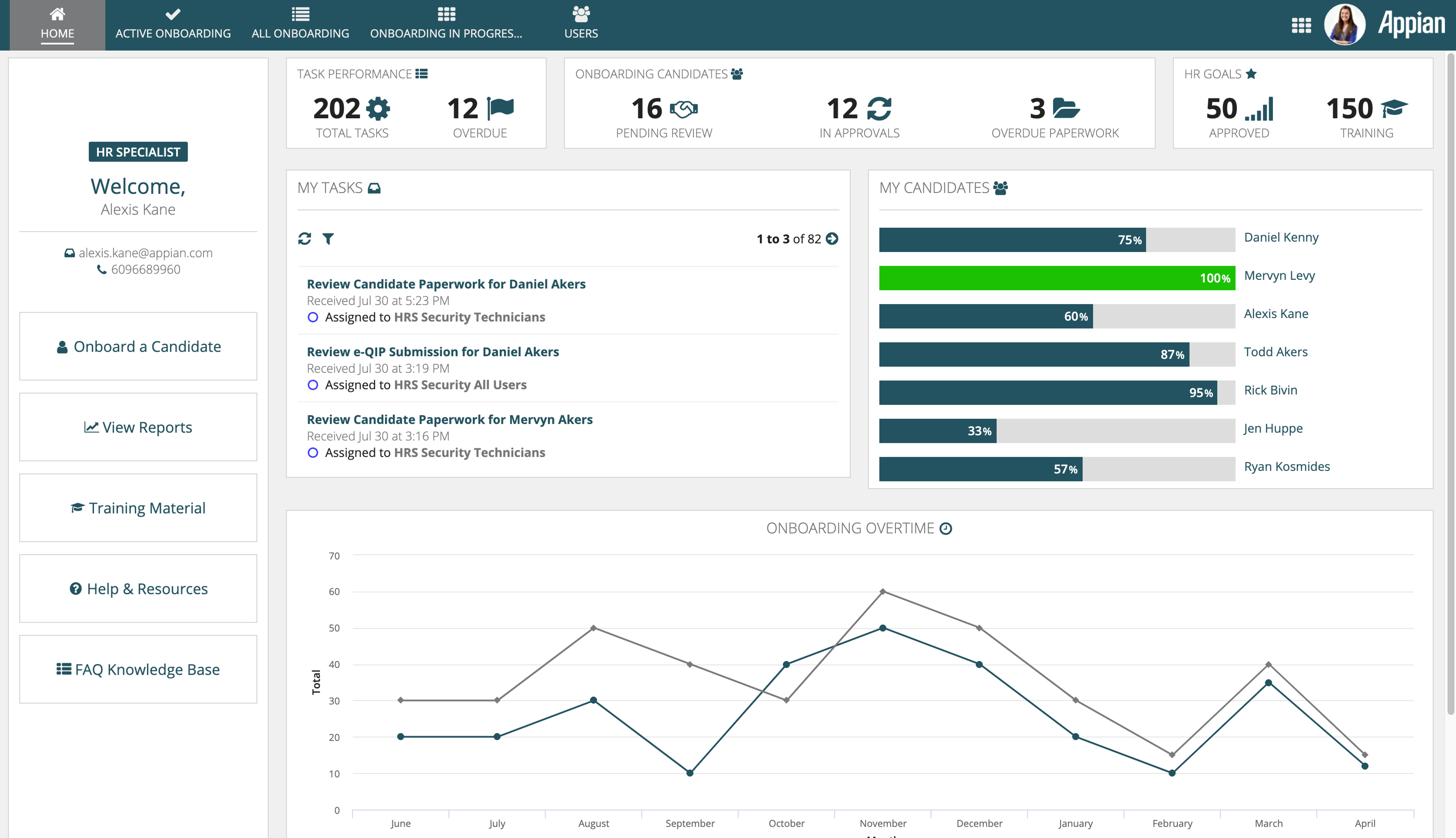Click the Overdue flag icon
Image resolution: width=1456 pixels, height=838 pixels.
(500, 108)
